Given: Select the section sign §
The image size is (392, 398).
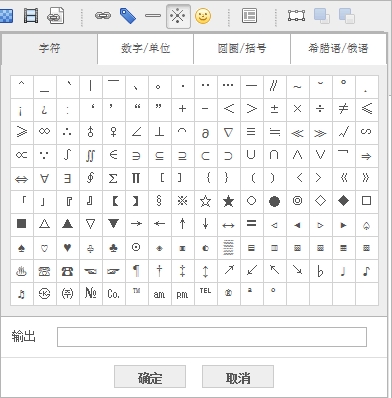Looking at the screenshot, I should (159, 201).
